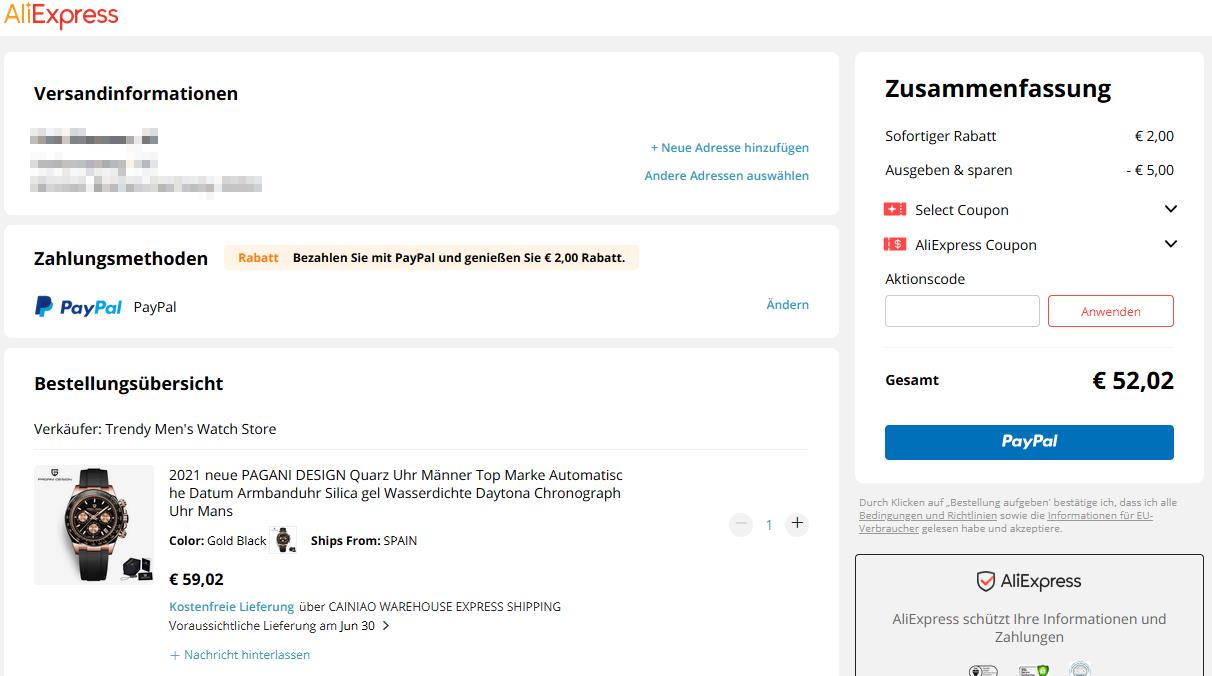The width and height of the screenshot is (1212, 676).
Task: Decrease quantity with the minus button
Action: pos(741,524)
